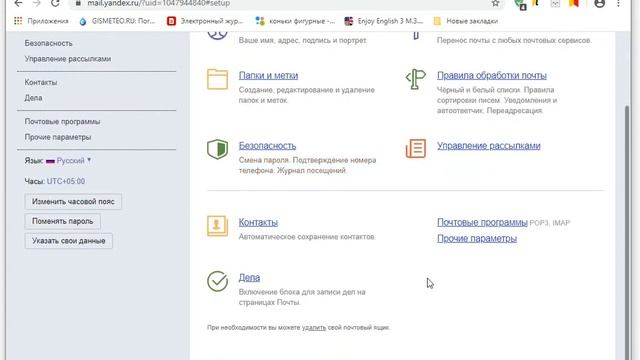640x360 pixels.
Task: Open the Правила обработки почты link
Action: click(x=491, y=76)
